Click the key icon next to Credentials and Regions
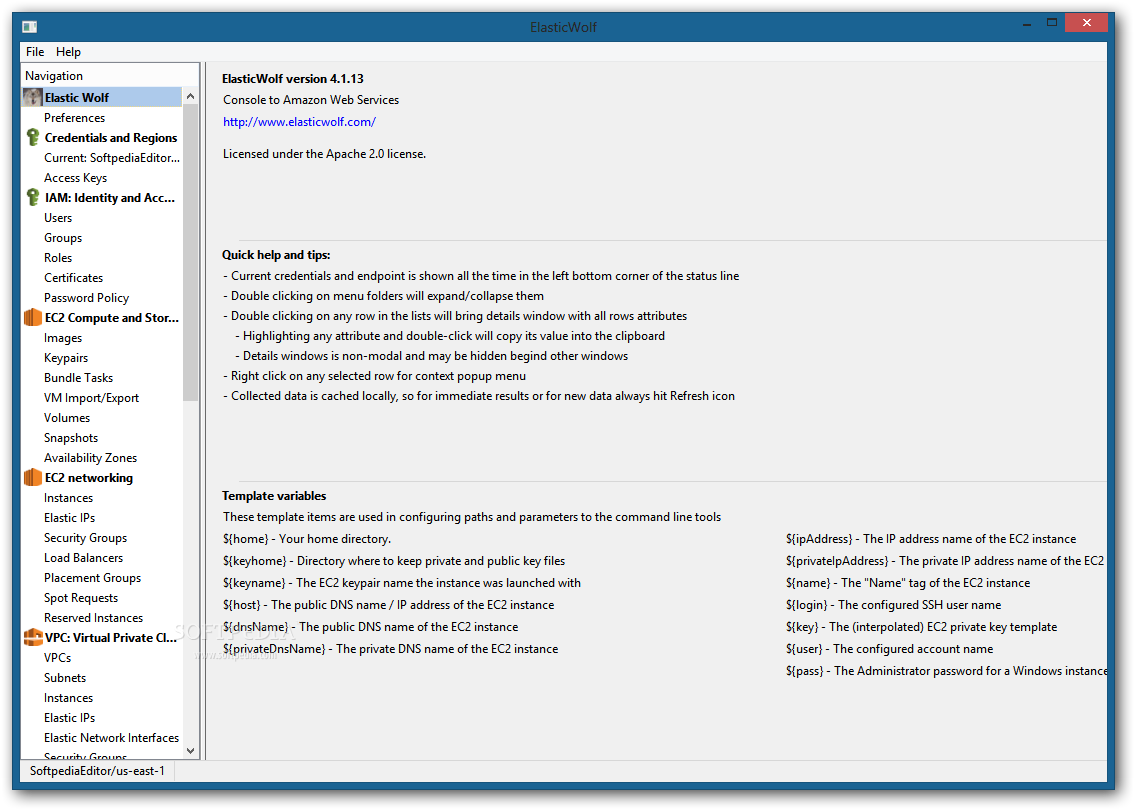The image size is (1135, 810). pyautogui.click(x=33, y=138)
